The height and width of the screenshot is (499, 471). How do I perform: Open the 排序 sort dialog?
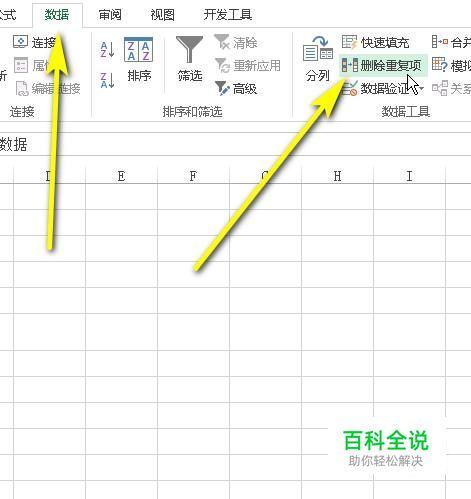coord(139,59)
